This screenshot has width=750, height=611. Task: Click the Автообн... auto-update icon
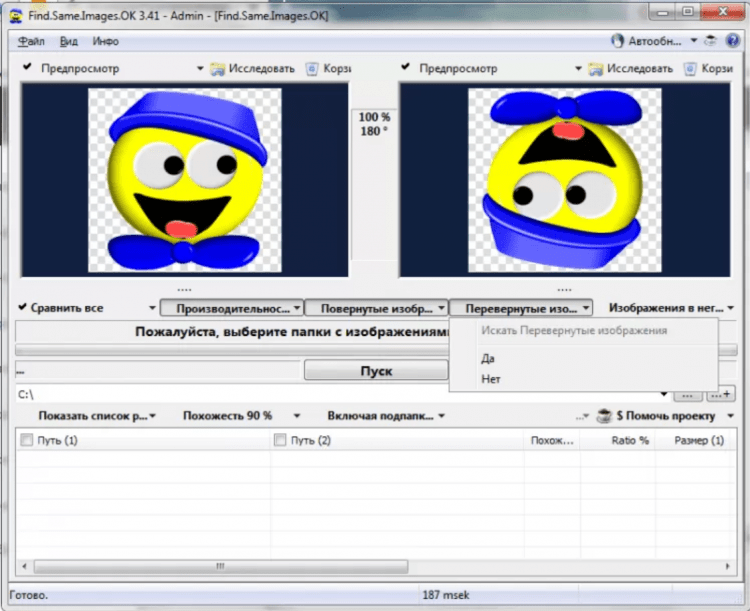coord(618,41)
